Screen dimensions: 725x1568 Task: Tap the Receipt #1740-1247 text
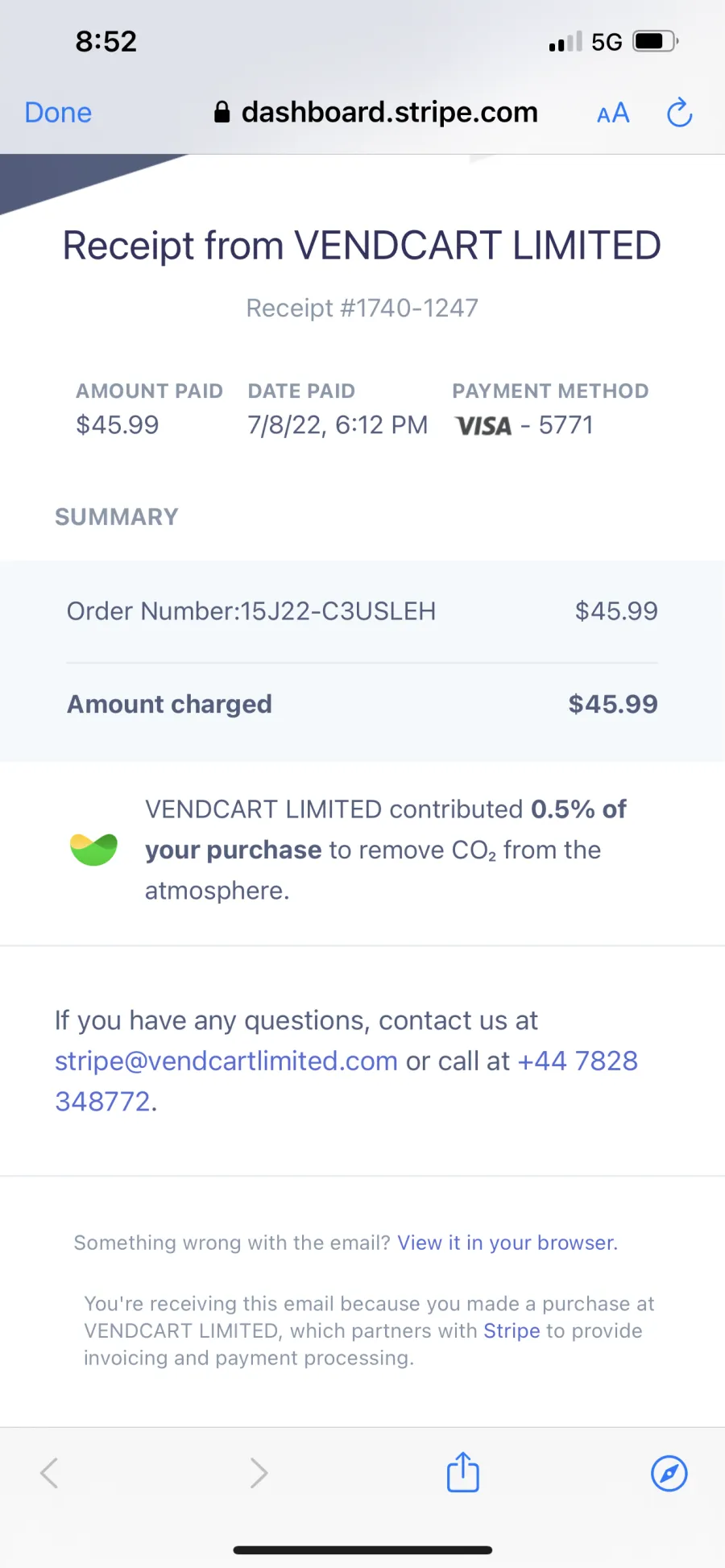tap(362, 308)
